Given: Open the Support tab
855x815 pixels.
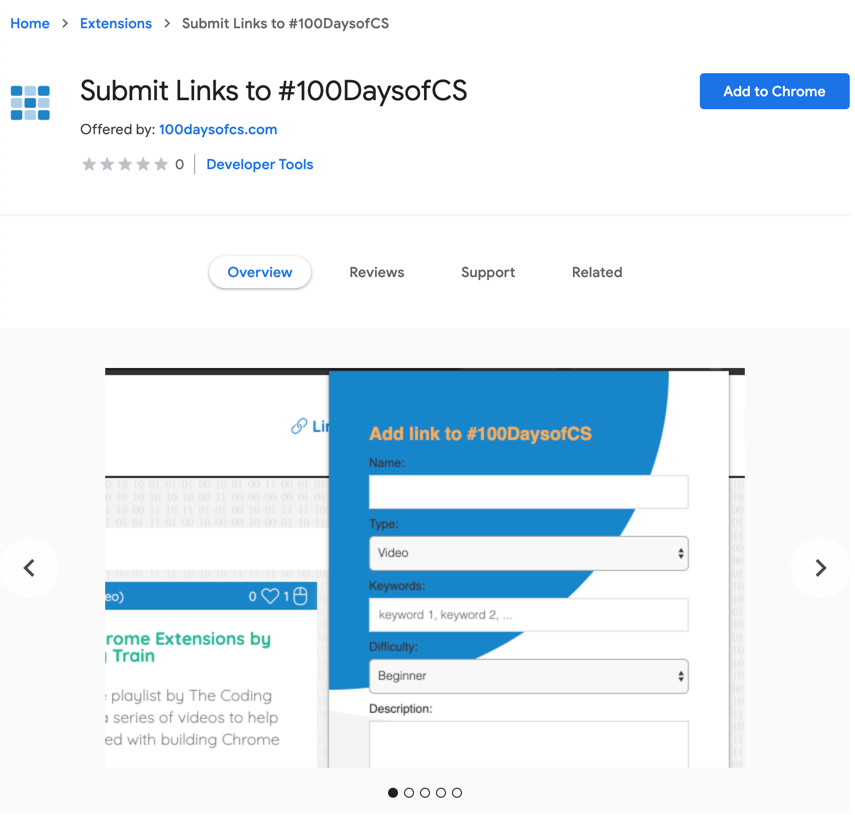Looking at the screenshot, I should [488, 272].
